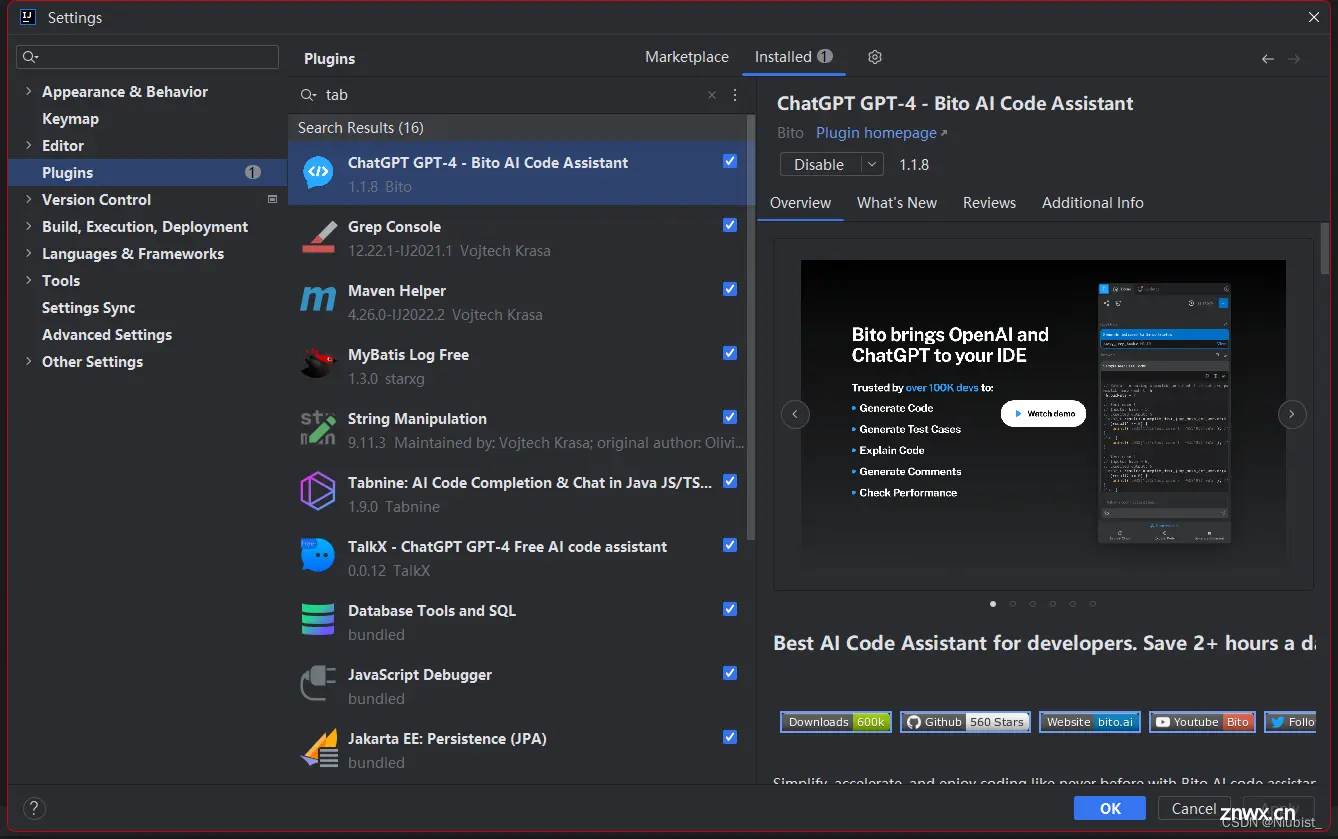Go back with the left arrow
The image size is (1338, 839).
tap(1268, 59)
